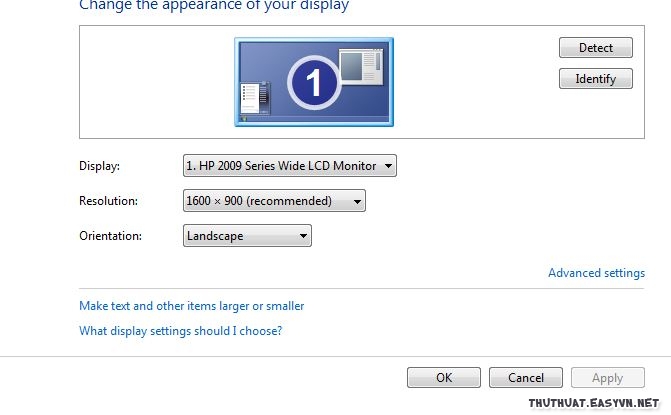Click the arrow on the Orientation combo box
The image size is (671, 415).
pos(303,236)
